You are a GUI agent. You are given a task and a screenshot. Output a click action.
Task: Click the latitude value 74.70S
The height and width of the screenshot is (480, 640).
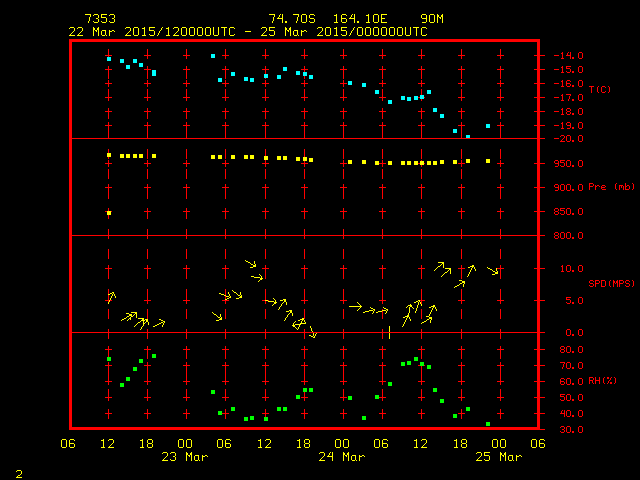[289, 19]
